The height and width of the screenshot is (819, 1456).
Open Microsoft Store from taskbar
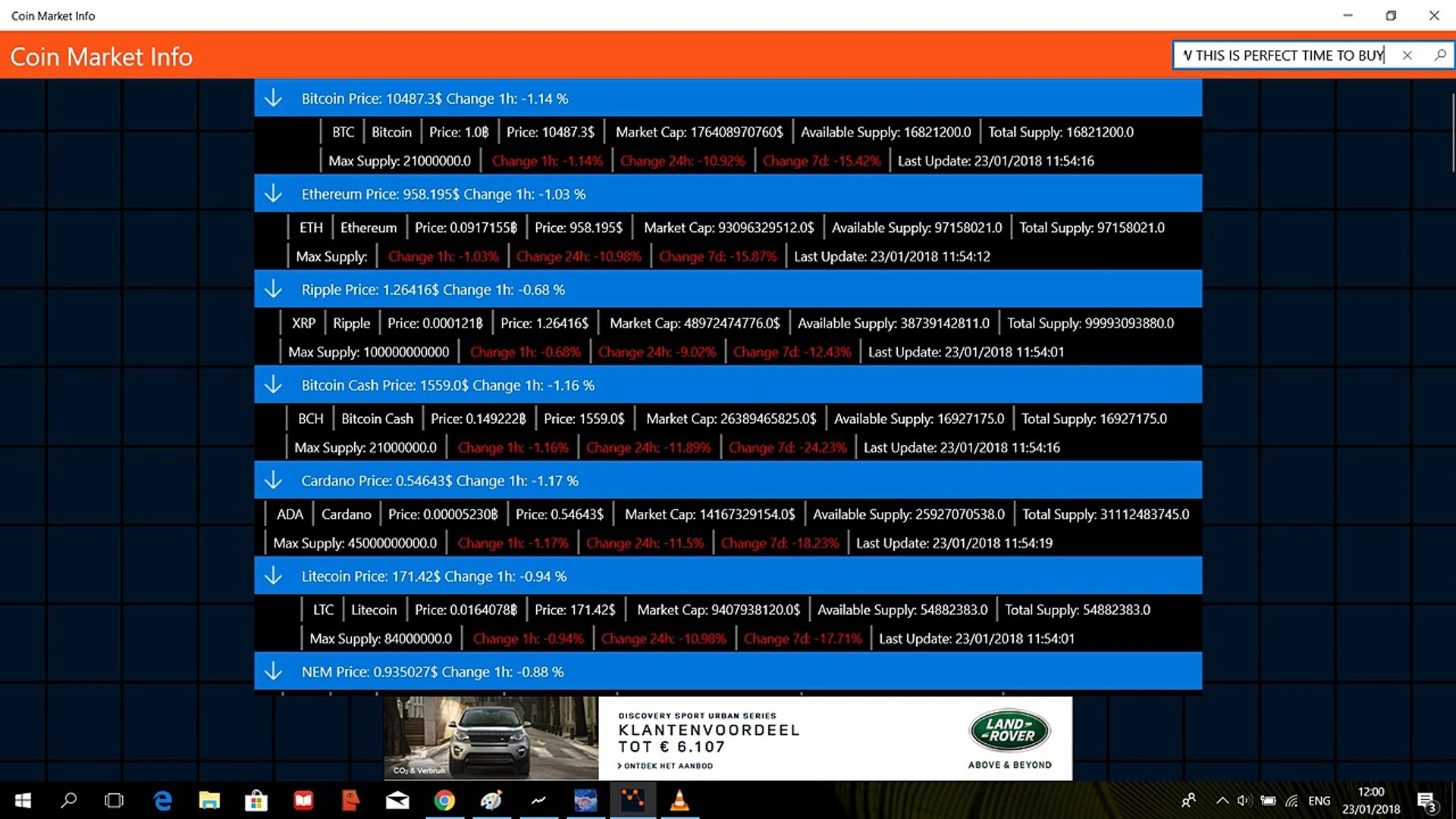(256, 801)
